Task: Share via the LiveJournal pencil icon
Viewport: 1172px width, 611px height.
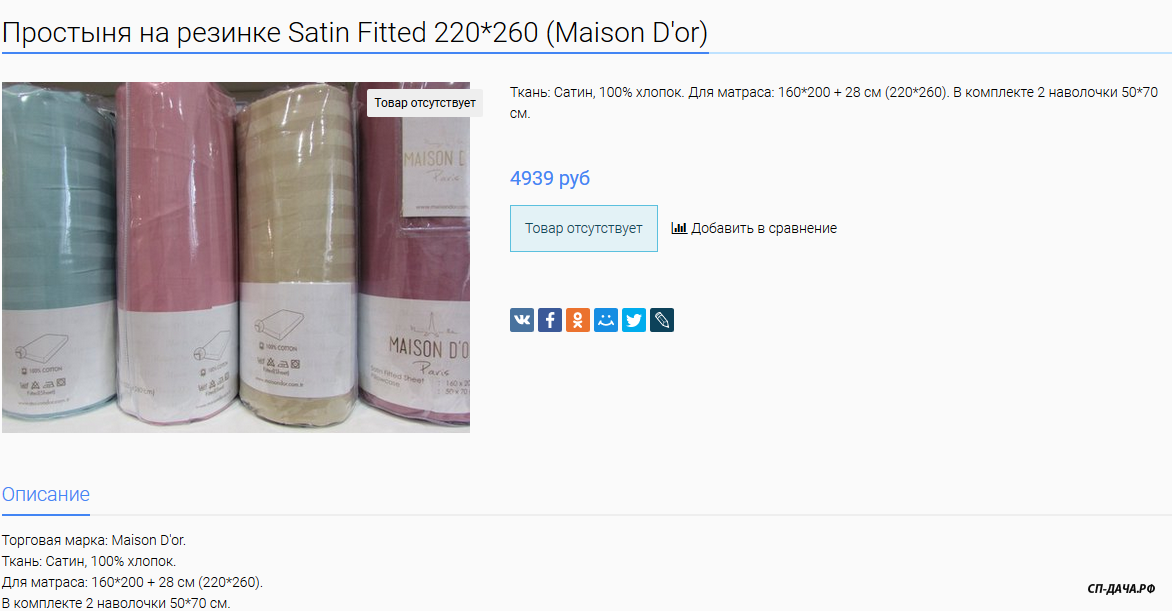Action: [x=661, y=320]
